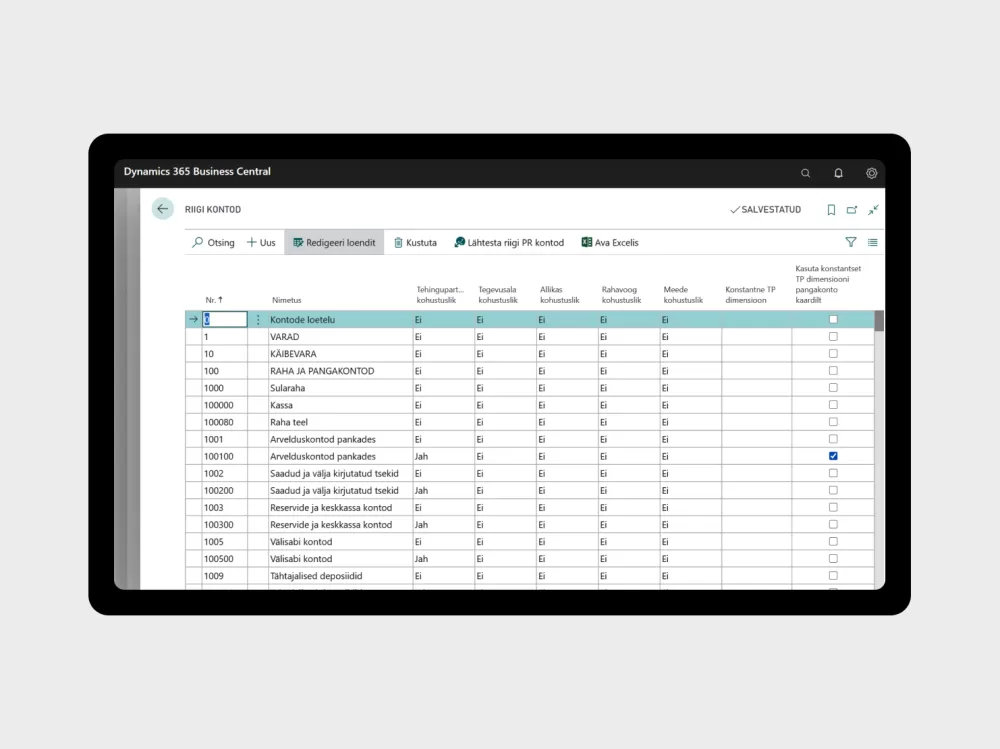Uncheck the checkbox for account 100100
This screenshot has width=1000, height=749.
tap(833, 456)
